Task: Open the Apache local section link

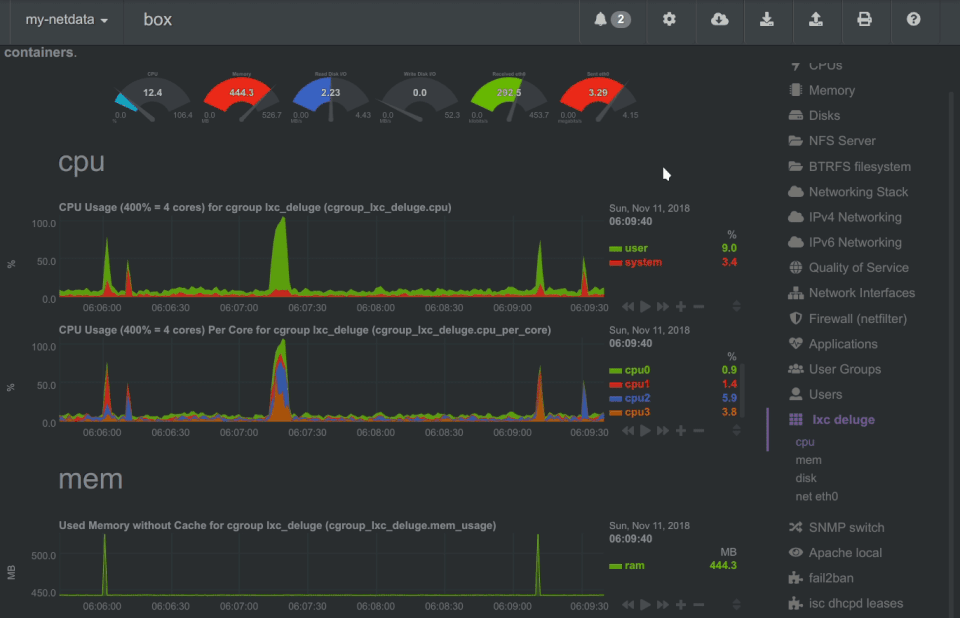Action: (x=836, y=552)
